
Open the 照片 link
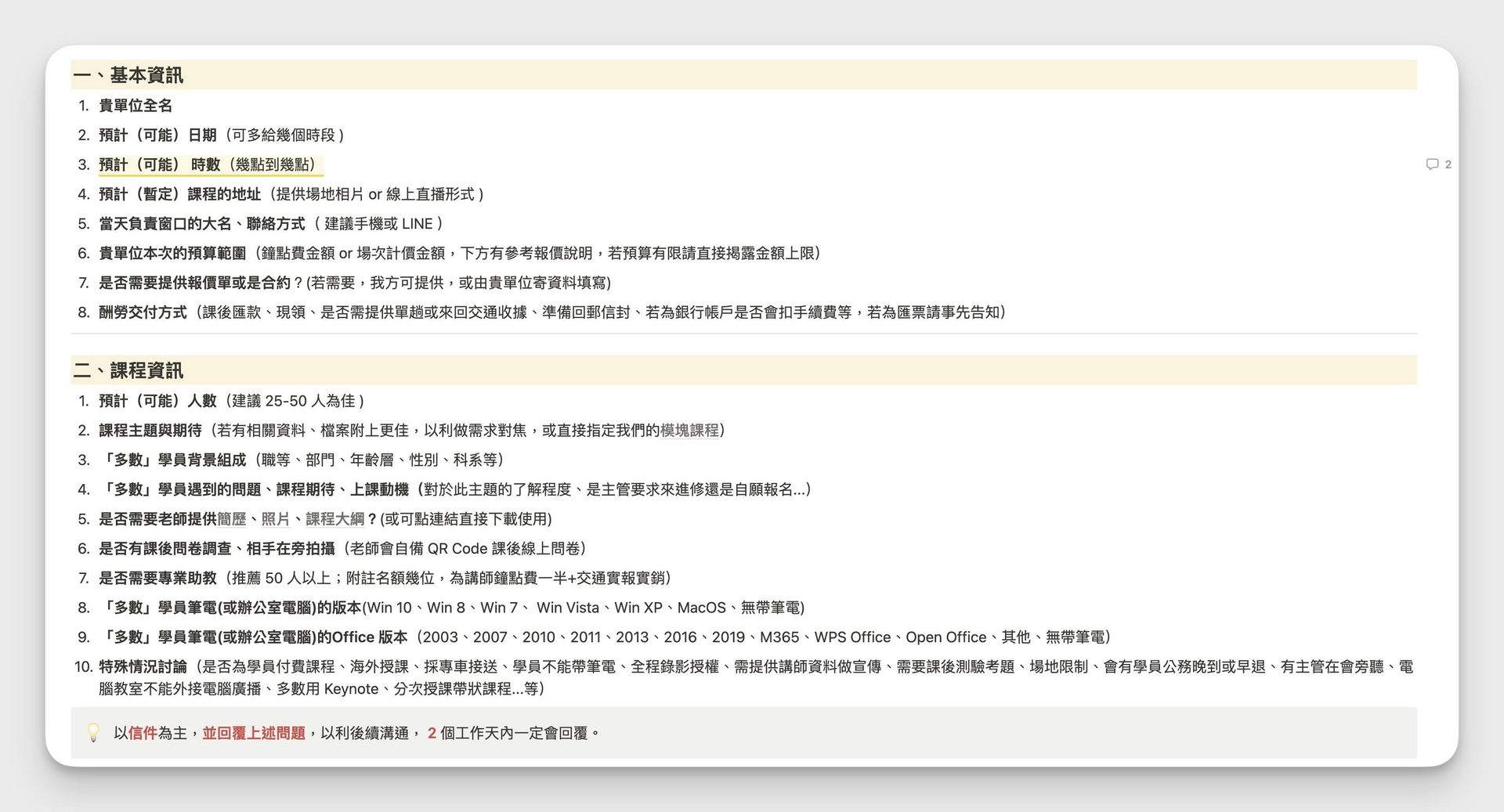[x=275, y=519]
